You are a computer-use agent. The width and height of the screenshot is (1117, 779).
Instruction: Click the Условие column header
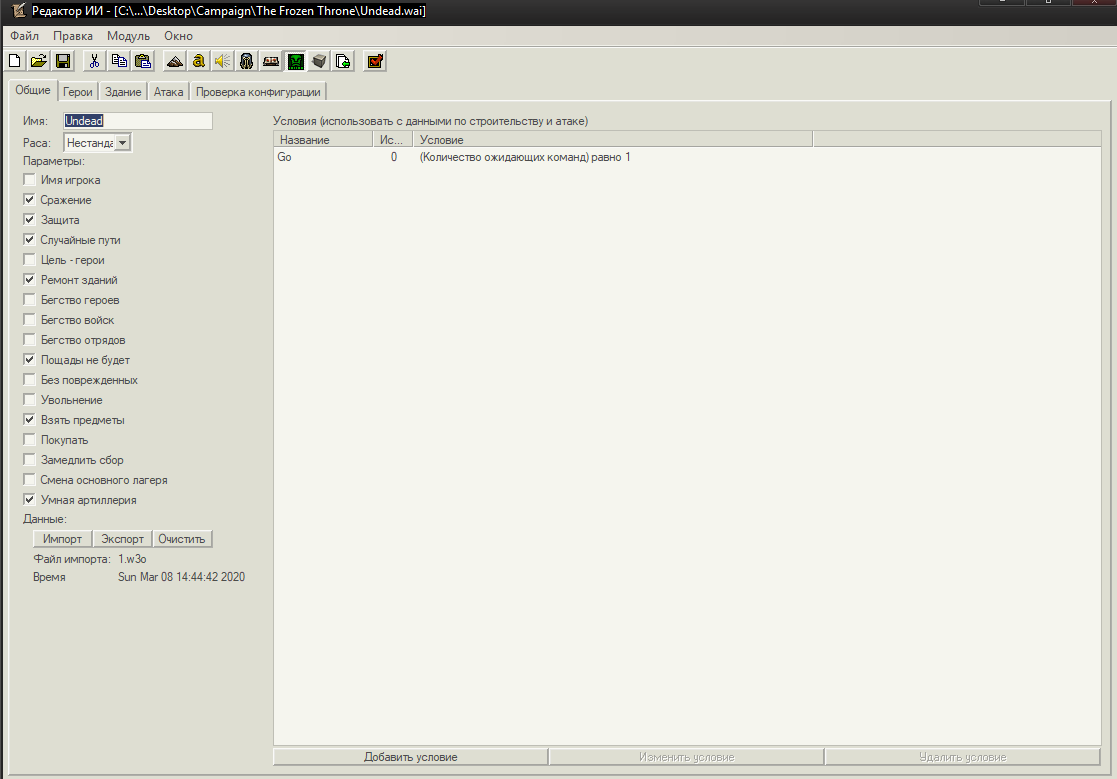[613, 140]
